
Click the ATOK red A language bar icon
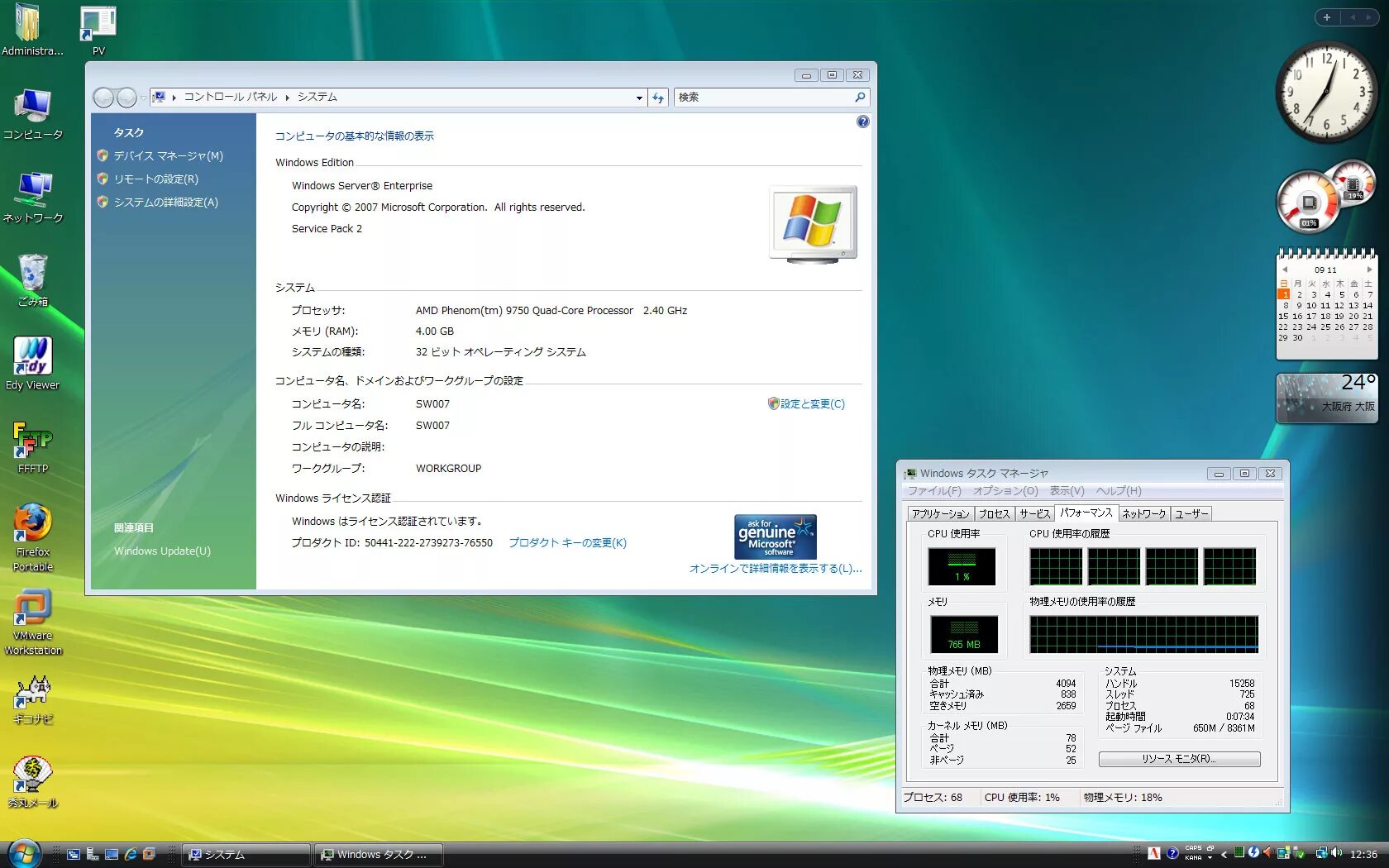(1154, 853)
